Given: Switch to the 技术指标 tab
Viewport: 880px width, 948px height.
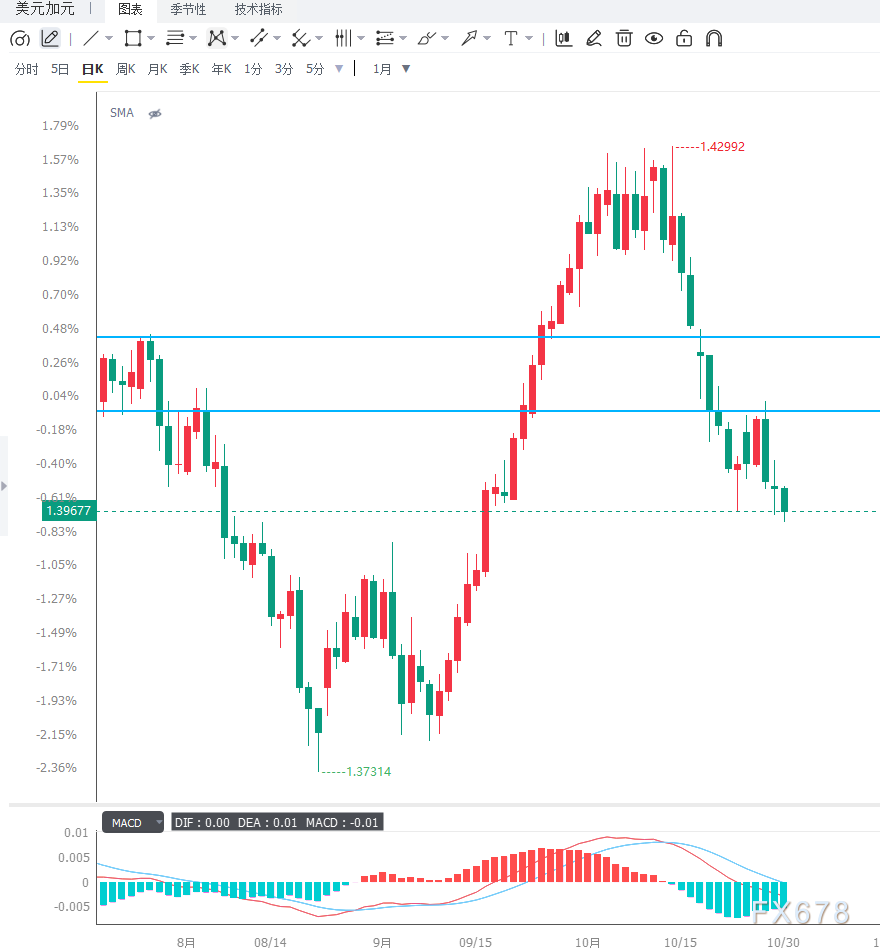Looking at the screenshot, I should pyautogui.click(x=258, y=10).
